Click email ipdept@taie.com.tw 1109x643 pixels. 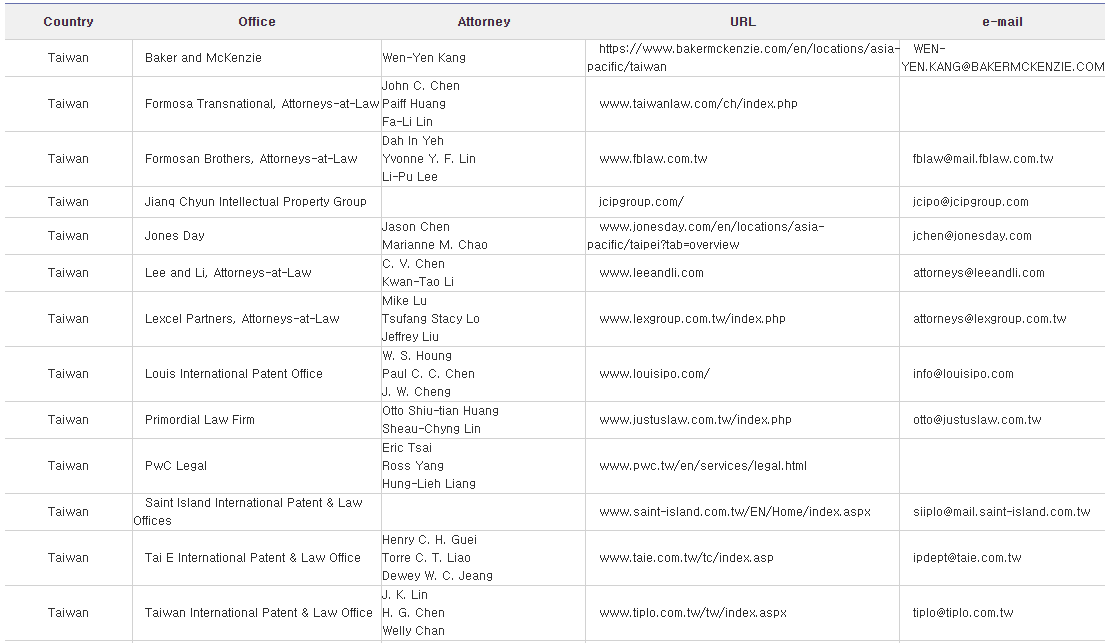coord(967,558)
